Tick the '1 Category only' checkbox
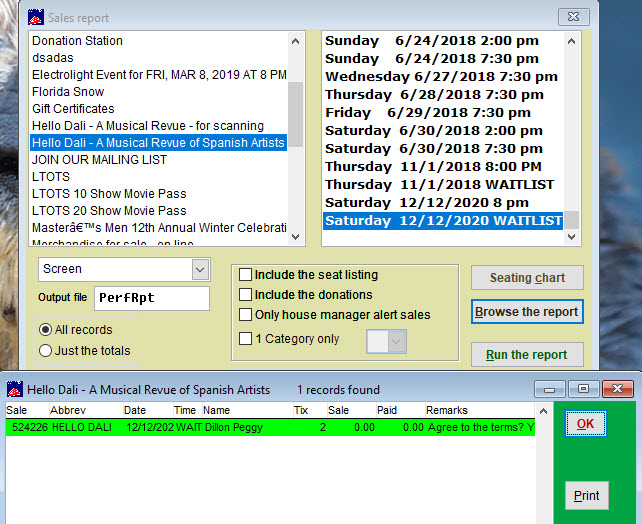642x524 pixels. [x=246, y=339]
